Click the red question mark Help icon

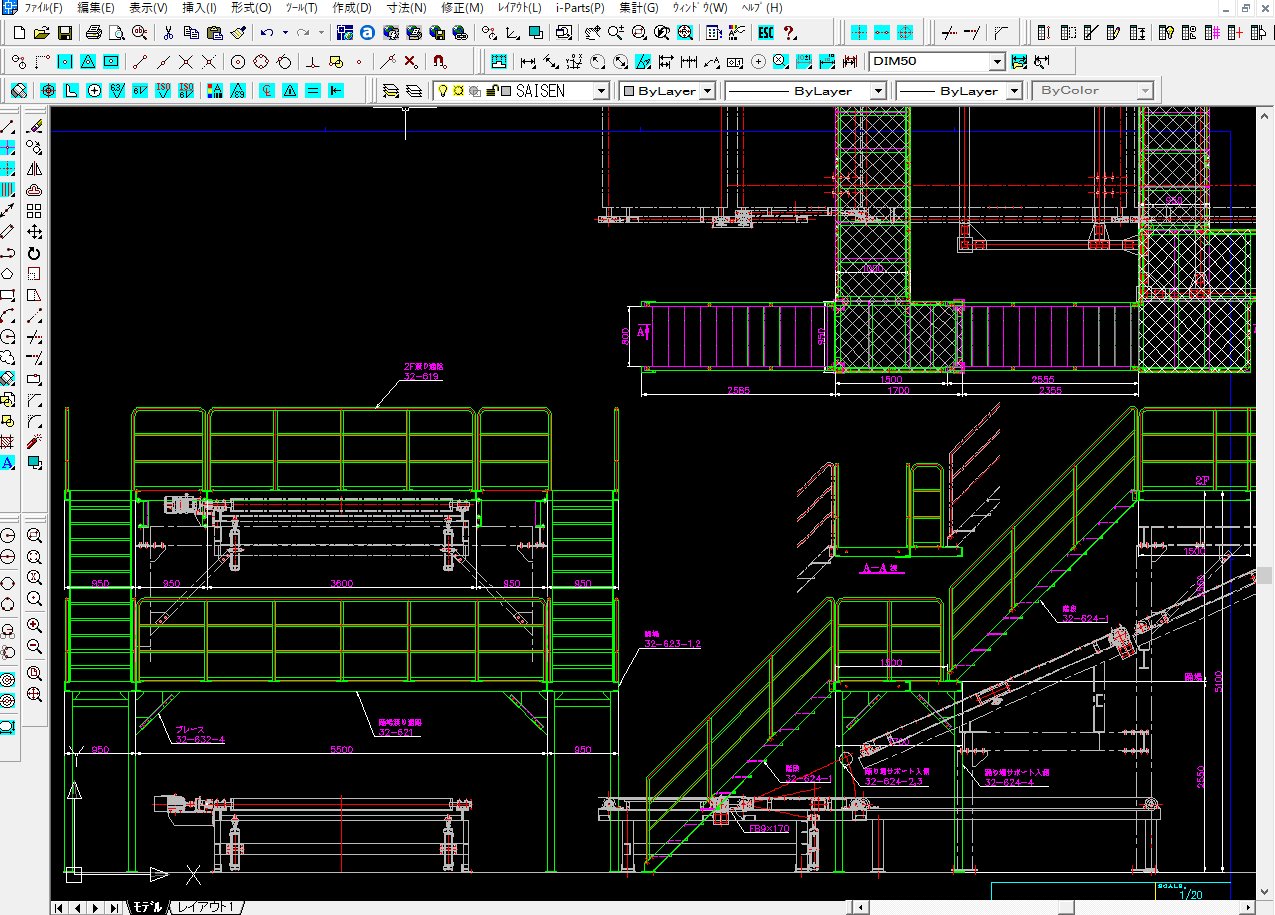click(790, 33)
